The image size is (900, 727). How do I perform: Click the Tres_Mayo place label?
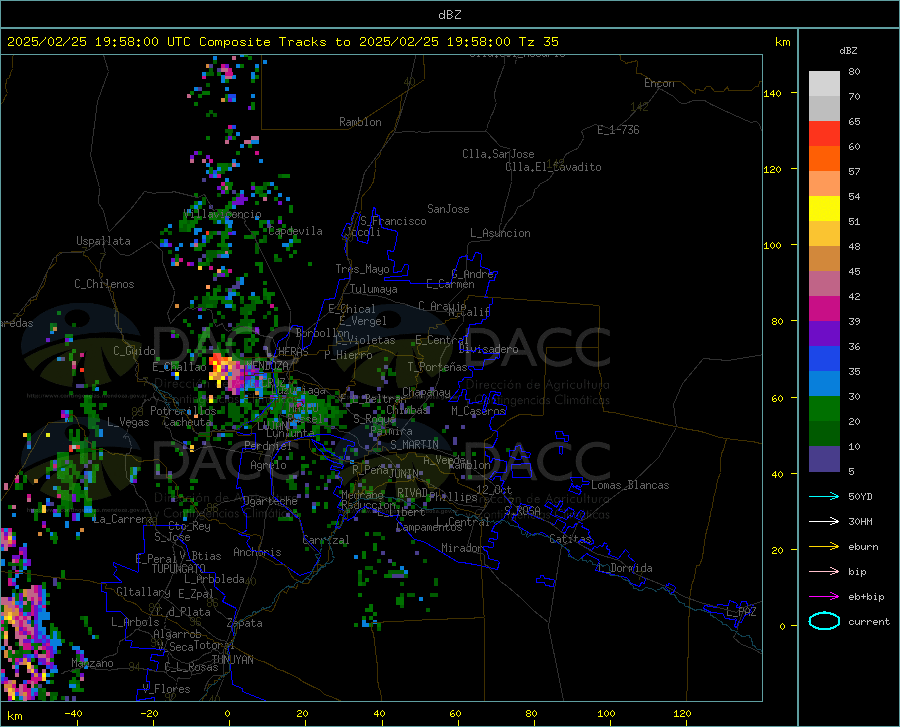point(362,269)
